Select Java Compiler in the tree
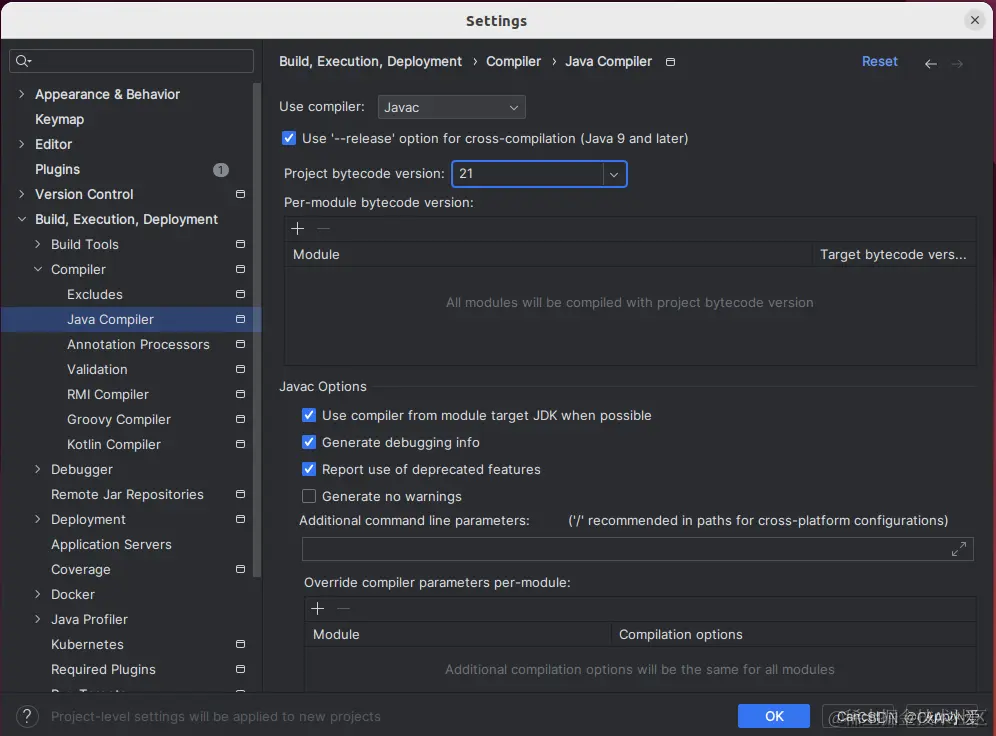The height and width of the screenshot is (736, 996). [131, 319]
